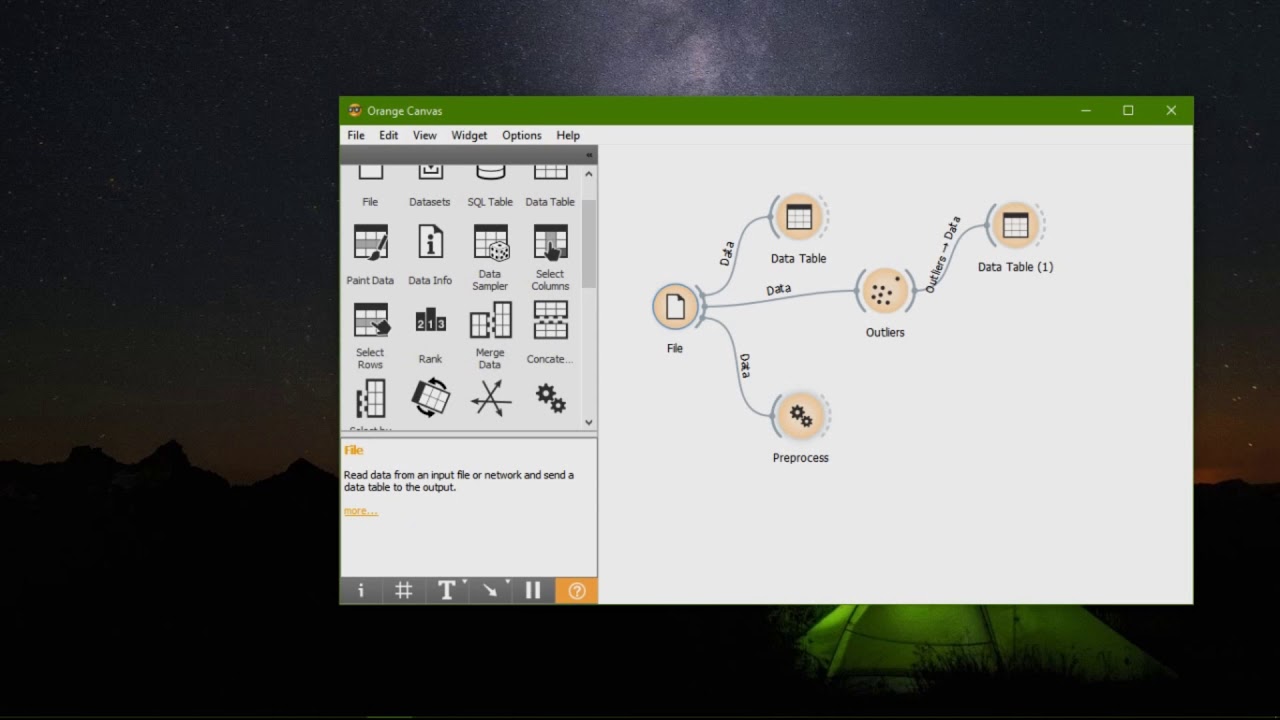Open the Help menu

[568, 135]
